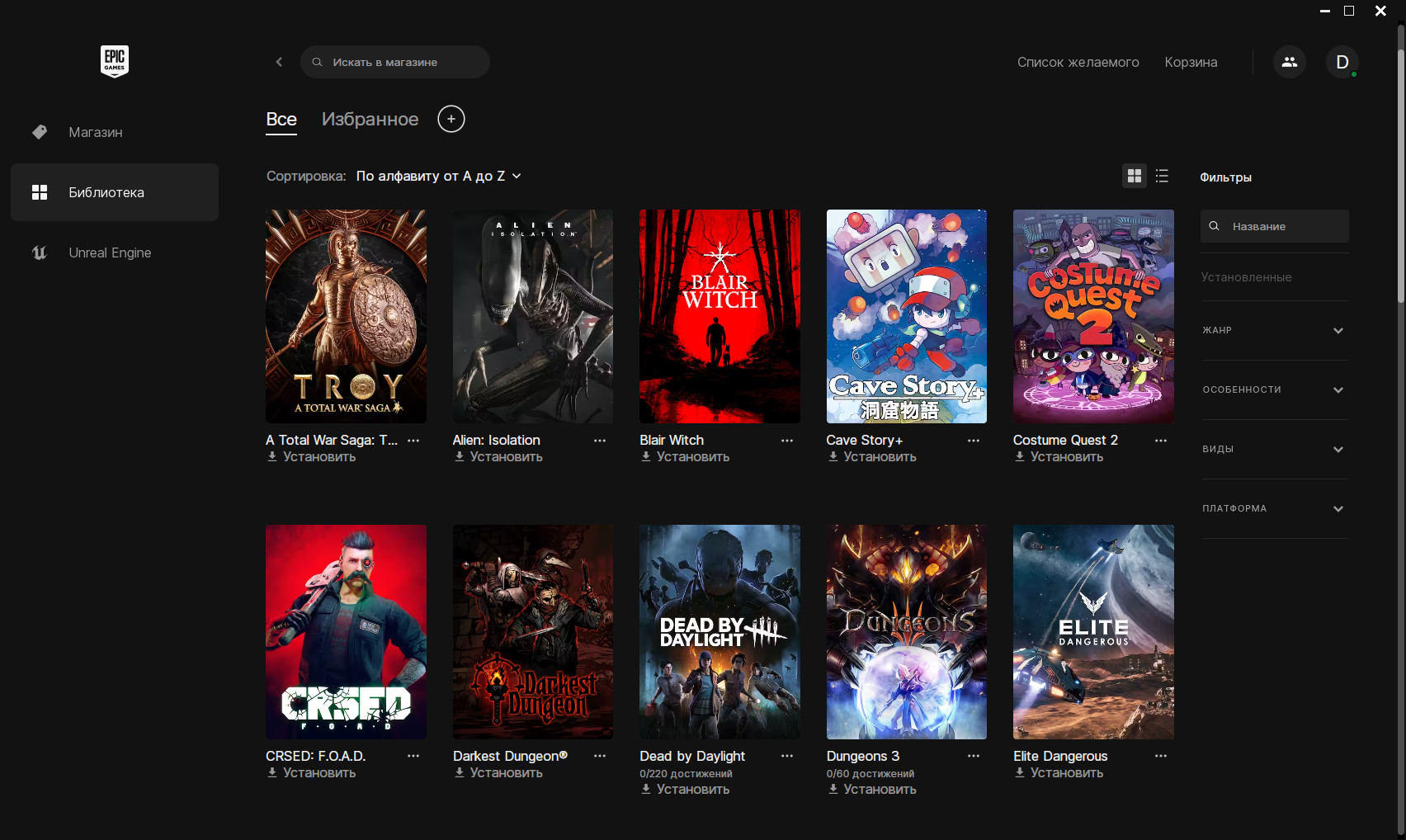This screenshot has width=1406, height=840.
Task: Filter by Установленные games
Action: [x=1246, y=277]
